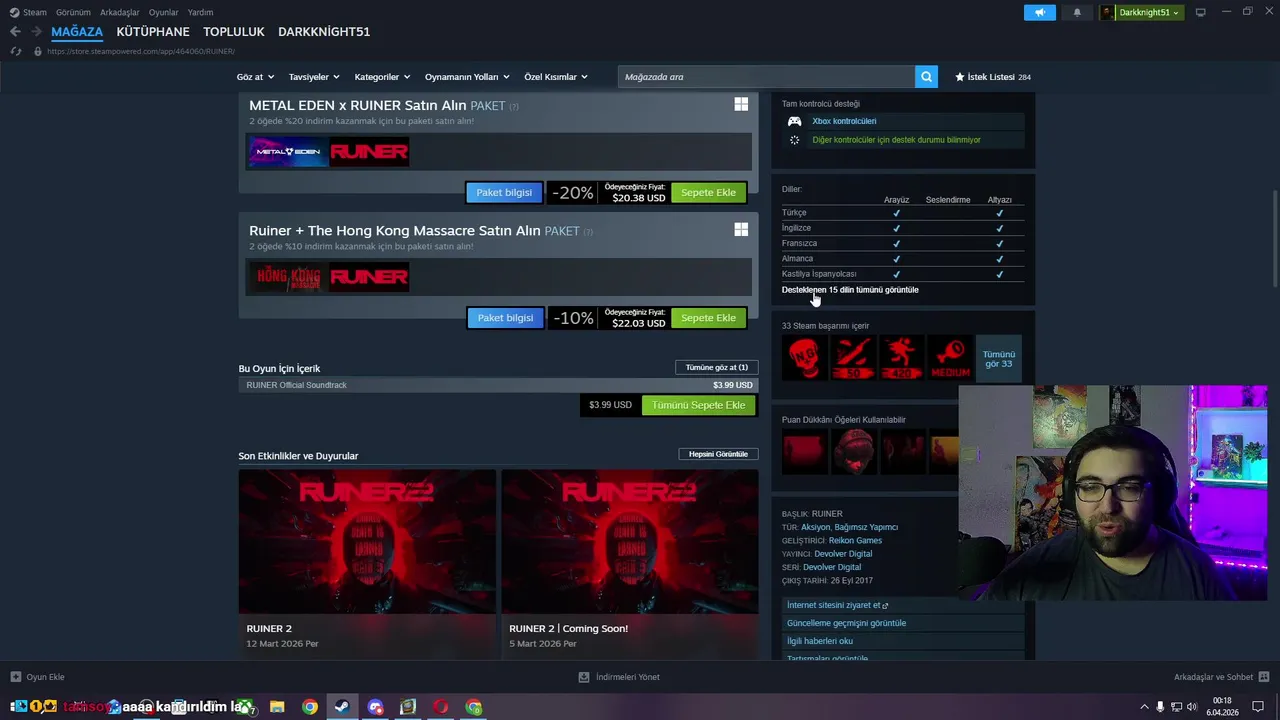1280x720 pixels.
Task: Open the notifications bell
Action: tap(1077, 12)
